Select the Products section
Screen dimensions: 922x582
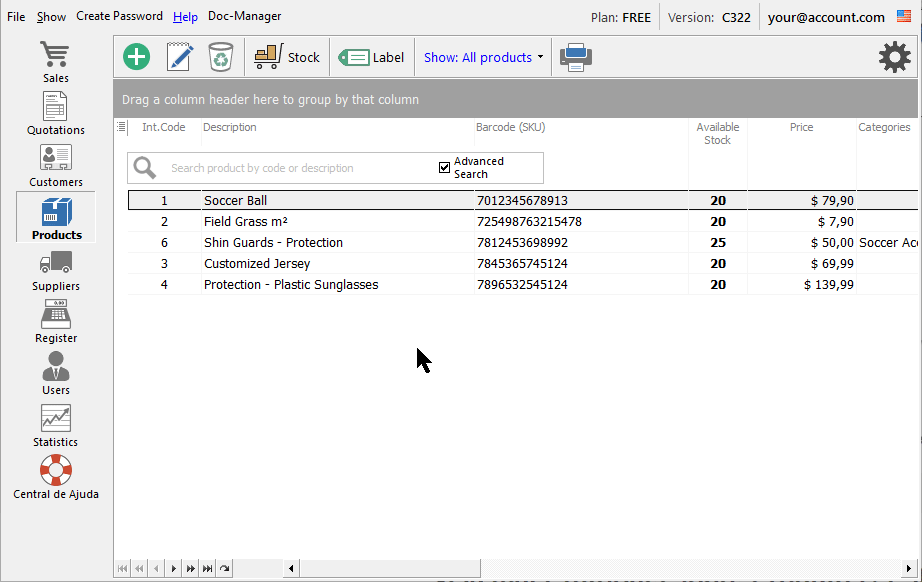[56, 218]
